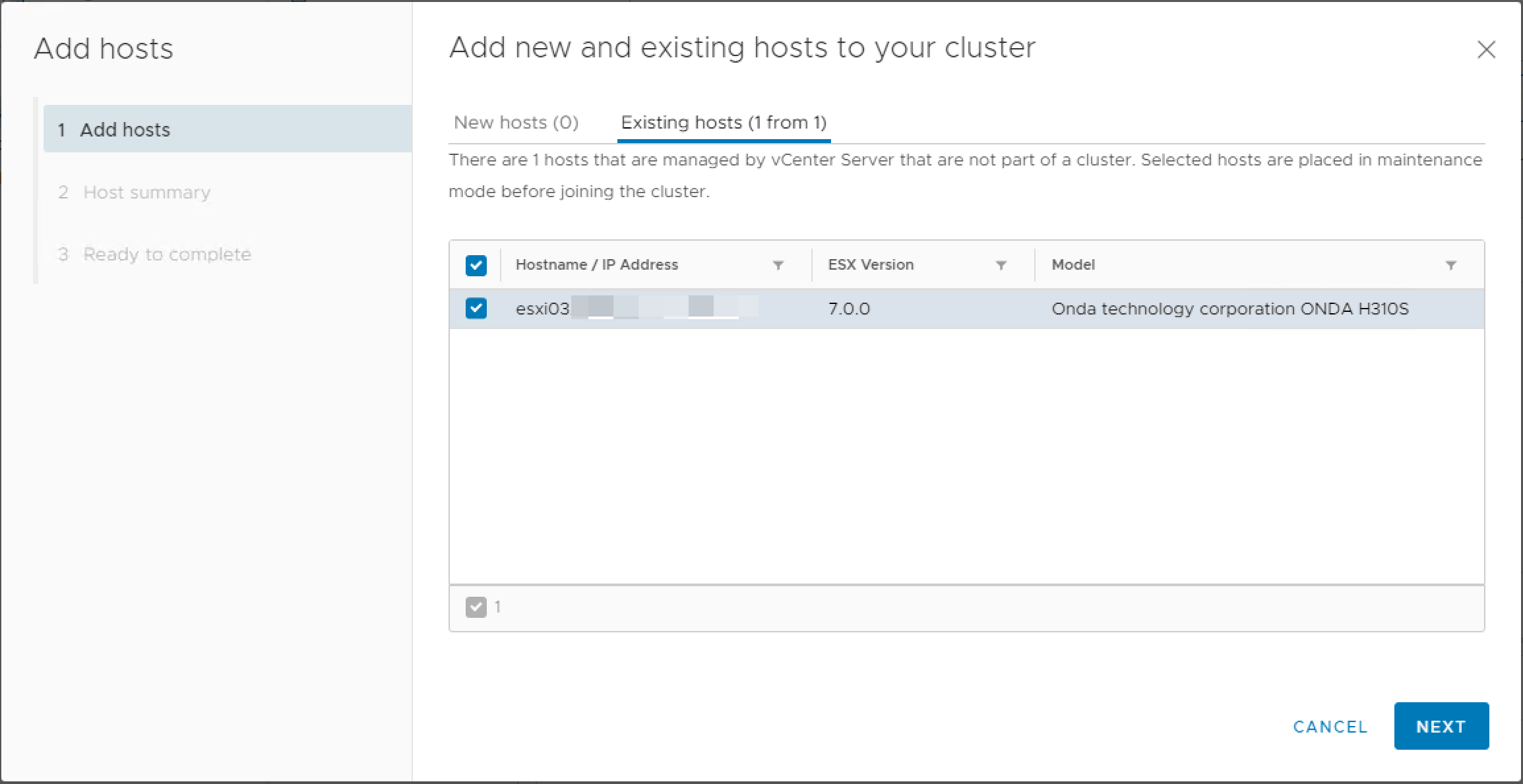Sort by the ESX Version header

[x=871, y=265]
